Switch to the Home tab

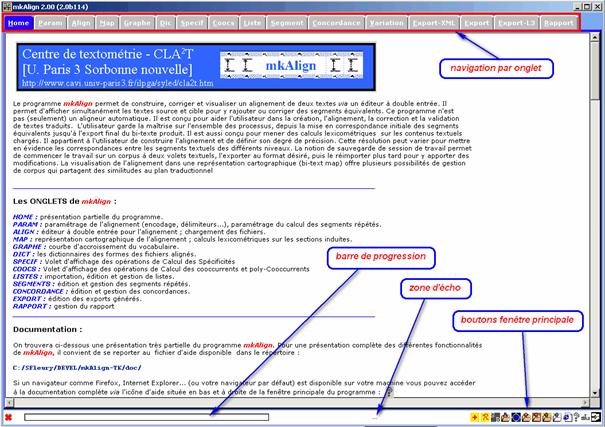coord(19,23)
